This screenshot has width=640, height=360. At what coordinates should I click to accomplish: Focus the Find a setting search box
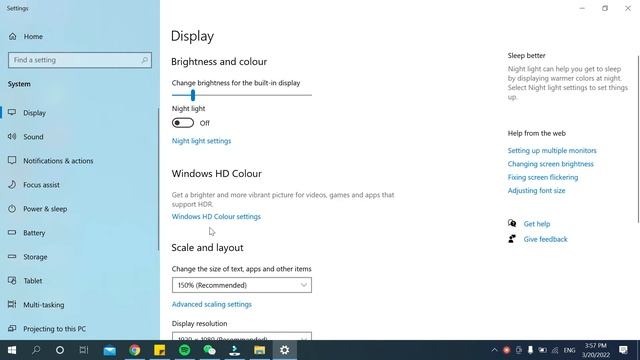(x=80, y=60)
